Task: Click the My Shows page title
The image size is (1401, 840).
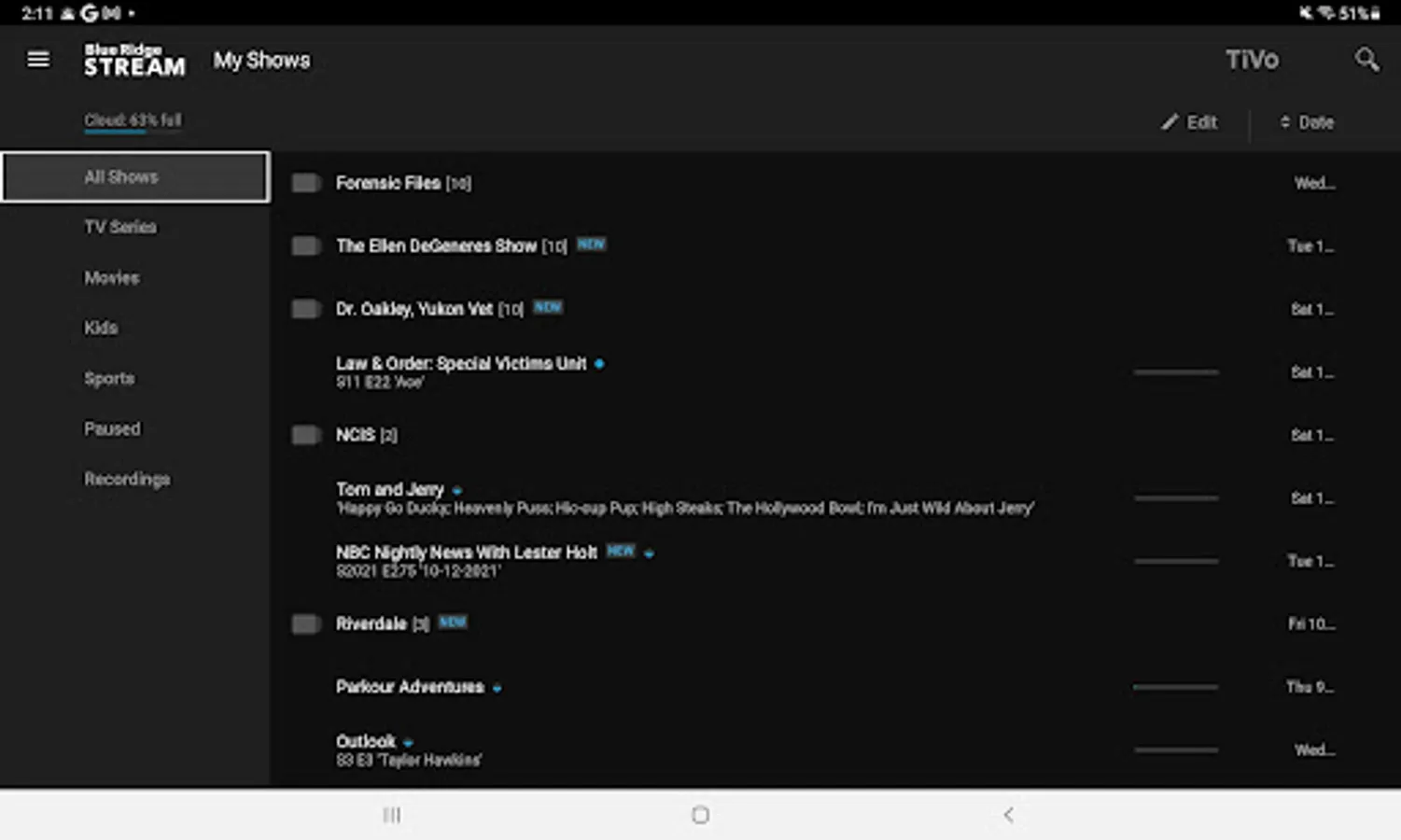Action: click(261, 60)
